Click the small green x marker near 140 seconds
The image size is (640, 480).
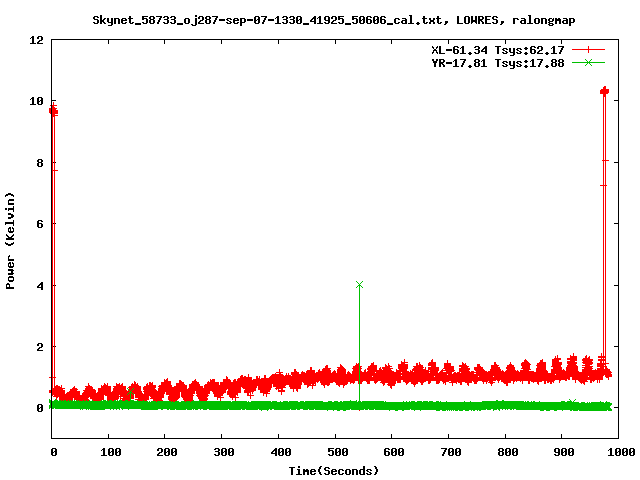coord(130,391)
